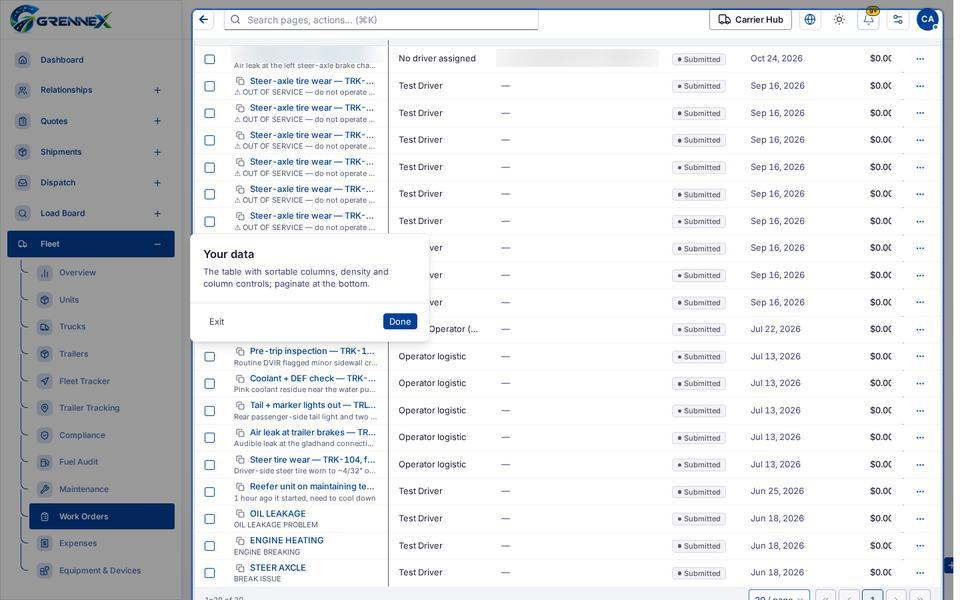Open the language globe icon
Screen dimensions: 960x600
pyautogui.click(x=810, y=20)
